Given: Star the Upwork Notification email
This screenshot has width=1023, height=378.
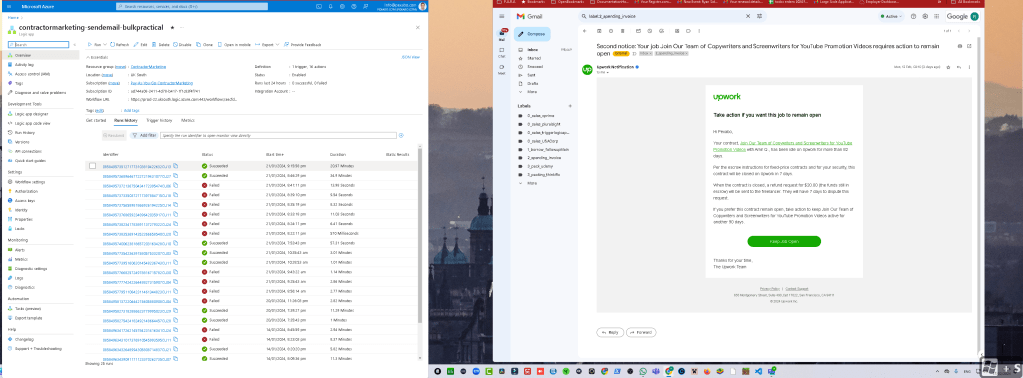Looking at the screenshot, I should pos(948,67).
